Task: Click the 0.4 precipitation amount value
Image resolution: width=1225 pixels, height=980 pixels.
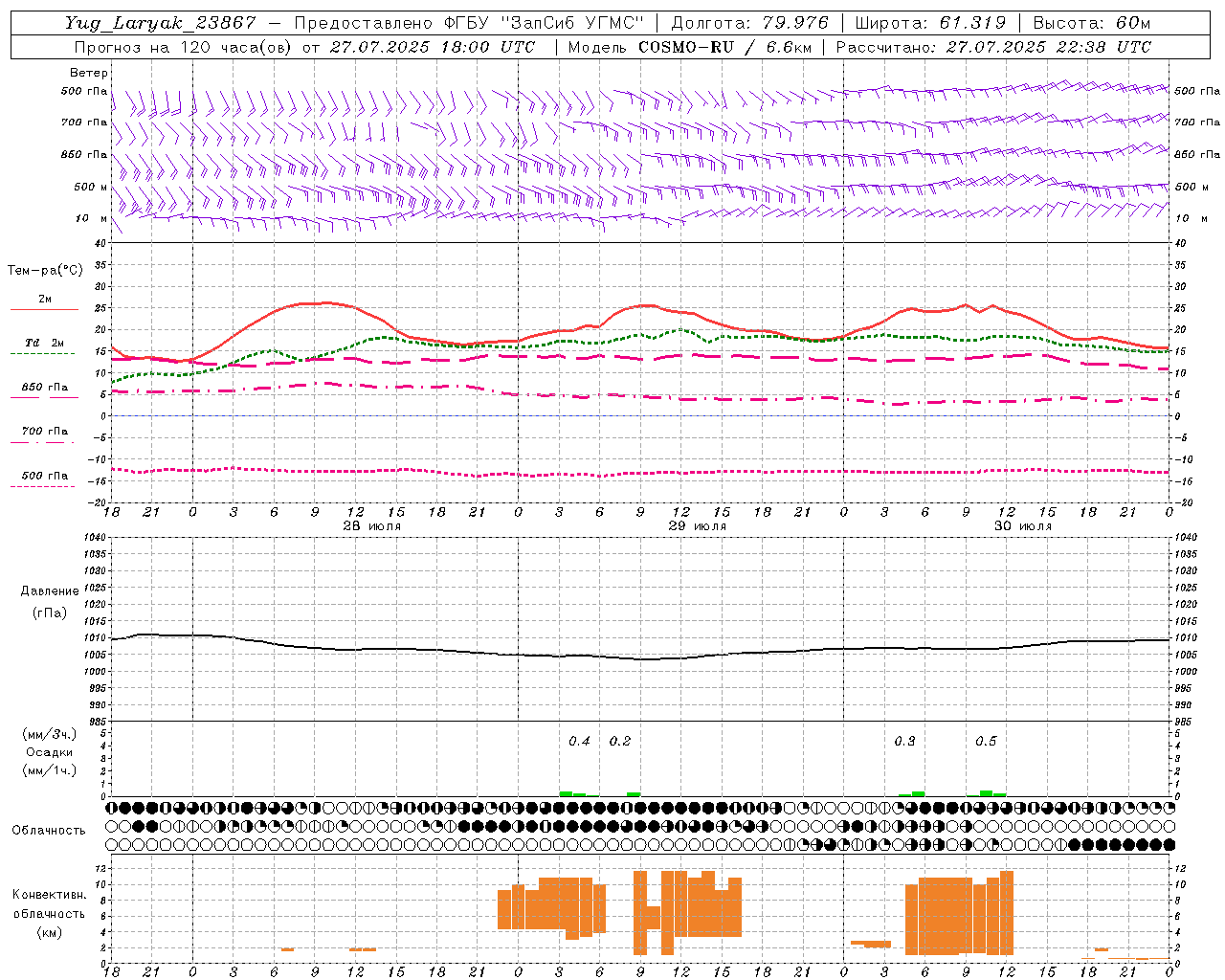Action: click(x=580, y=741)
